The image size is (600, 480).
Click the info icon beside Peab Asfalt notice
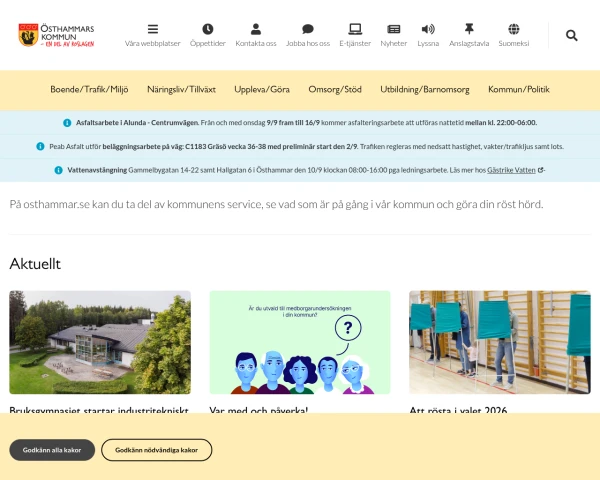(x=40, y=146)
